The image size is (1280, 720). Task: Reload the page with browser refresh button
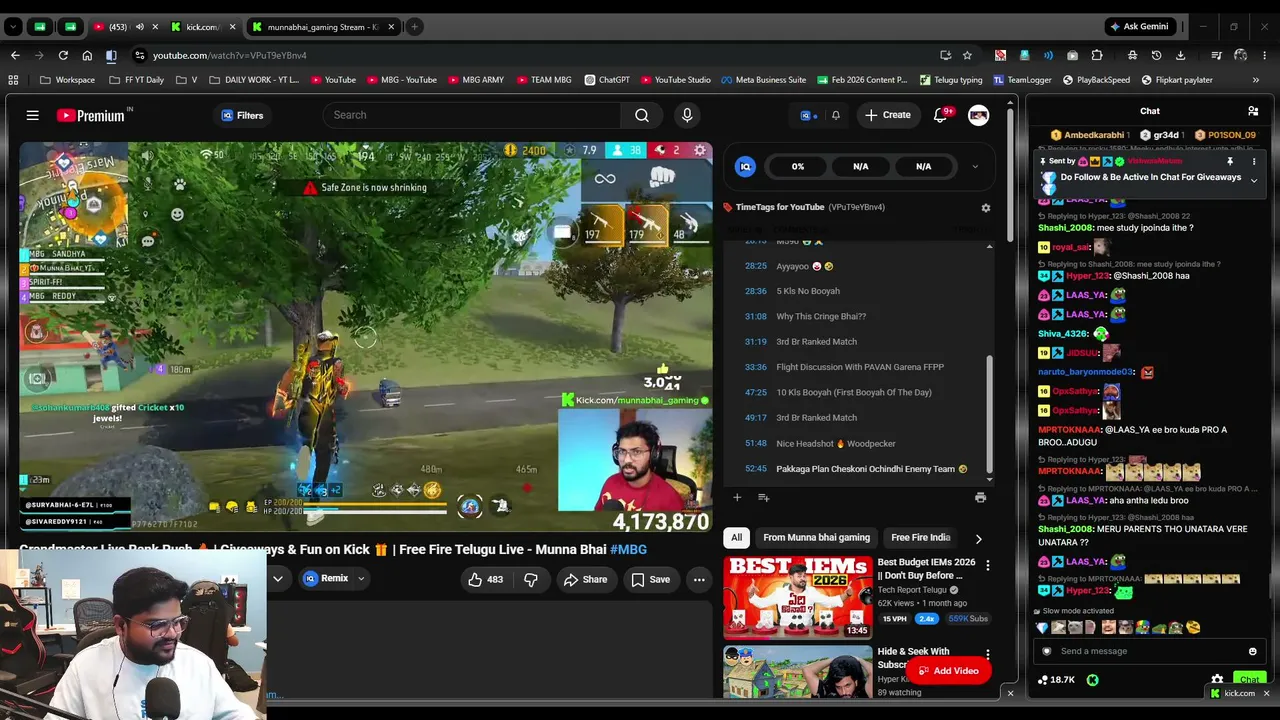click(x=63, y=55)
